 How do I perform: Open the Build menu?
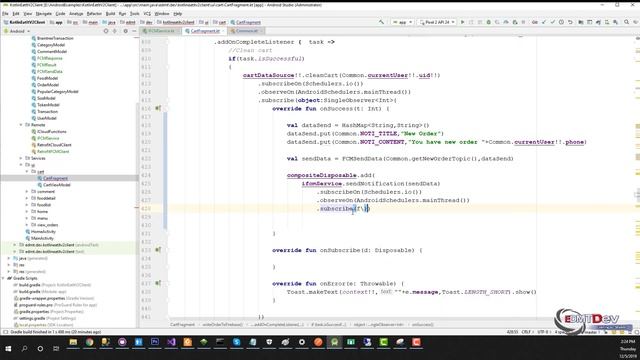[111, 13]
